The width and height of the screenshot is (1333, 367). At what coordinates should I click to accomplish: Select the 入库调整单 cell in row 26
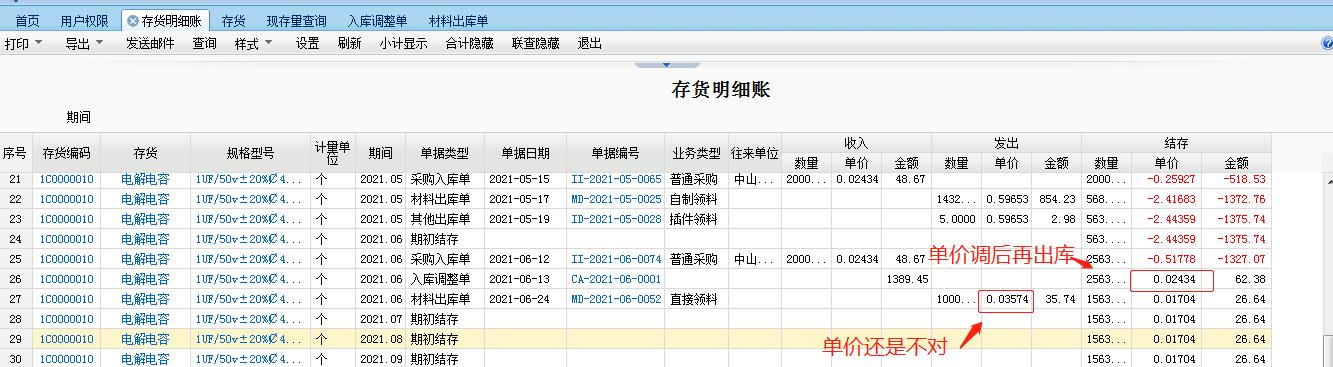tap(444, 279)
